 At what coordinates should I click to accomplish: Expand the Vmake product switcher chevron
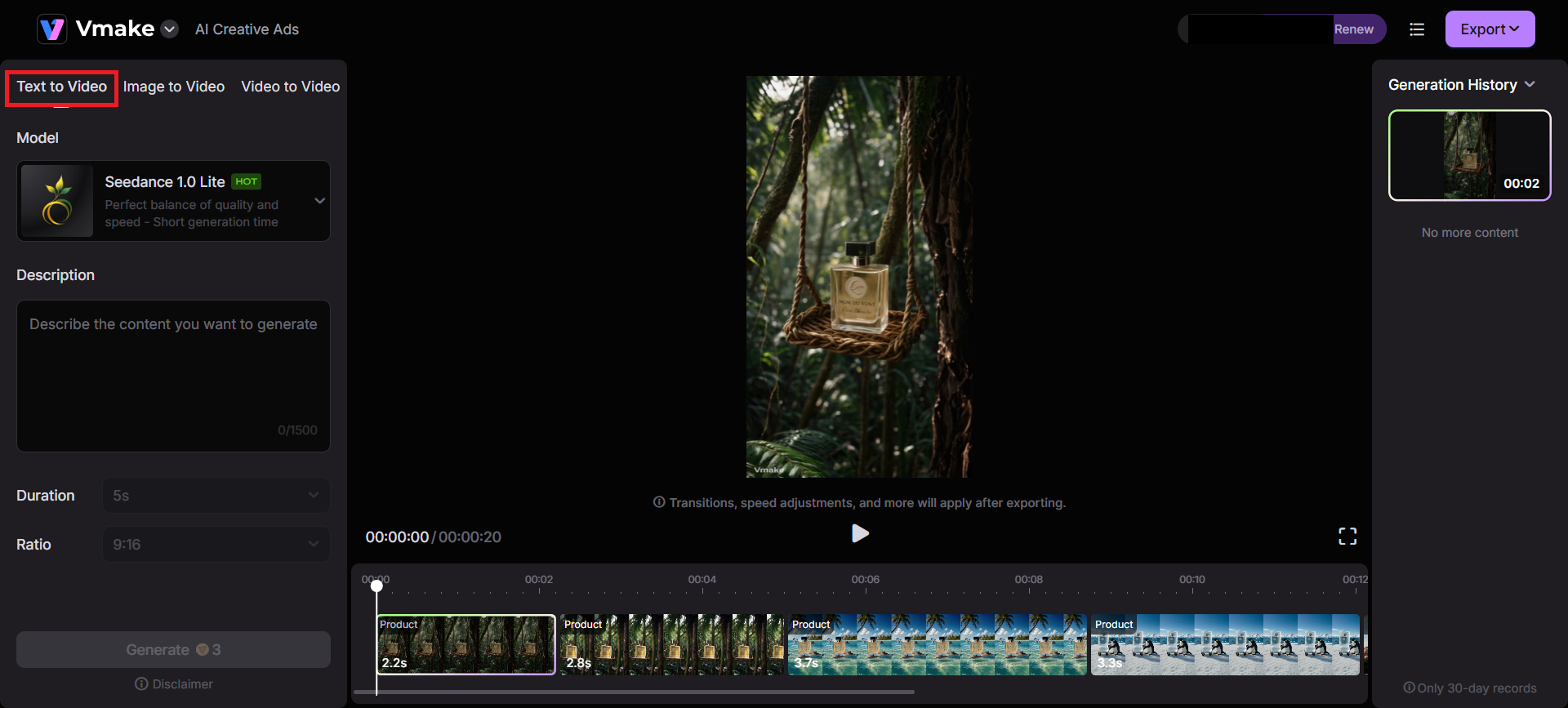(x=170, y=29)
